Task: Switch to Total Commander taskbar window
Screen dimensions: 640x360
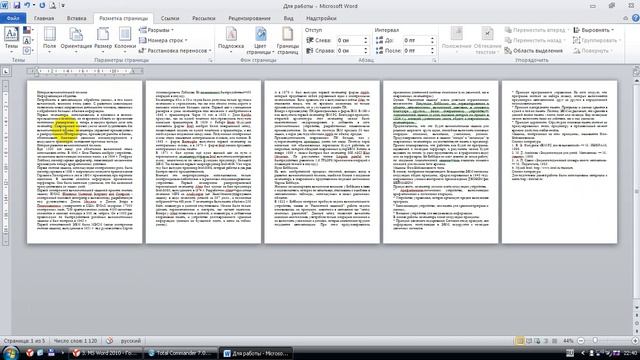Action: point(180,353)
